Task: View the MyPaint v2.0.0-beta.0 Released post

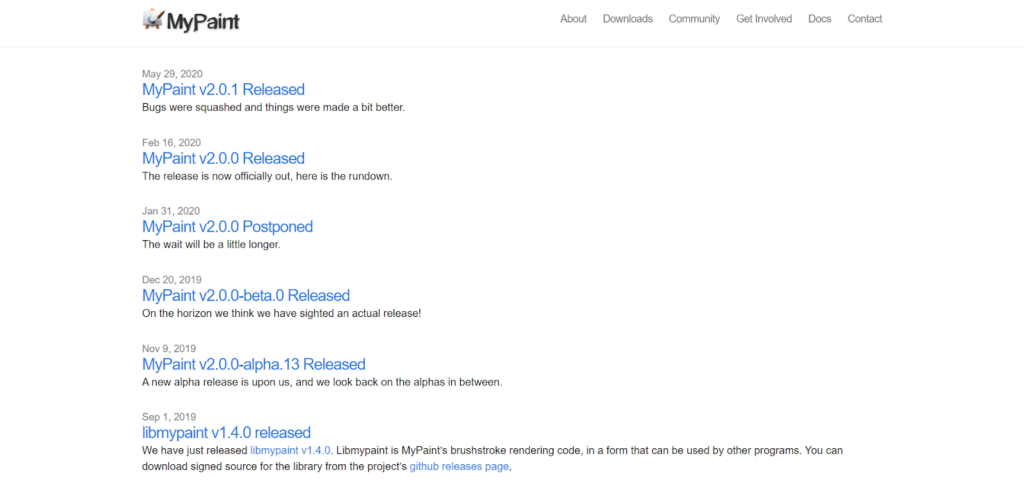Action: coord(246,295)
